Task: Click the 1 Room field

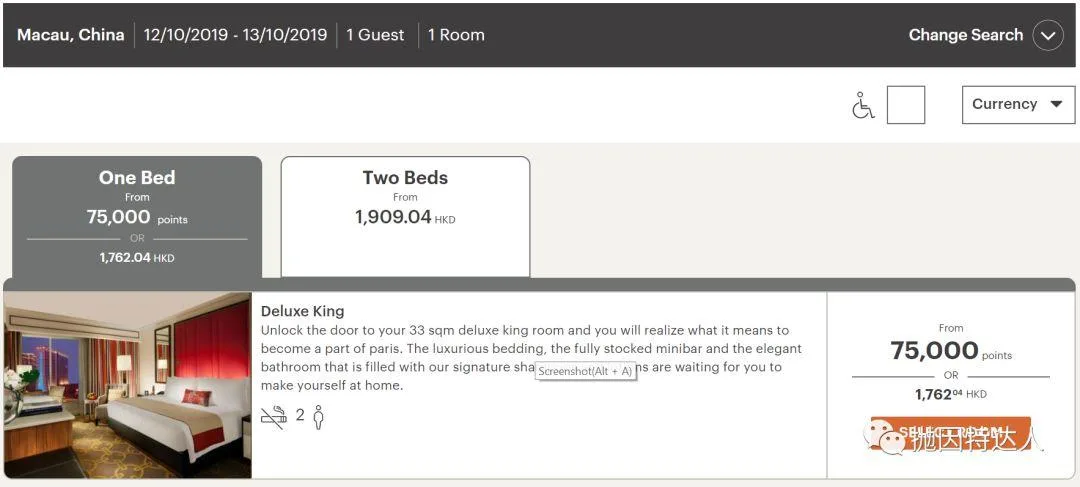Action: click(456, 35)
